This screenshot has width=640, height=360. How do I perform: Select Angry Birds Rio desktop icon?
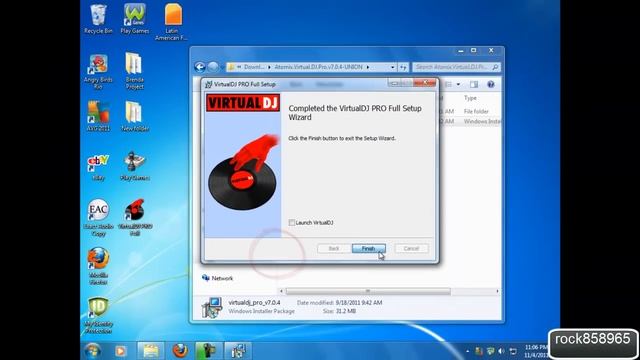98,72
